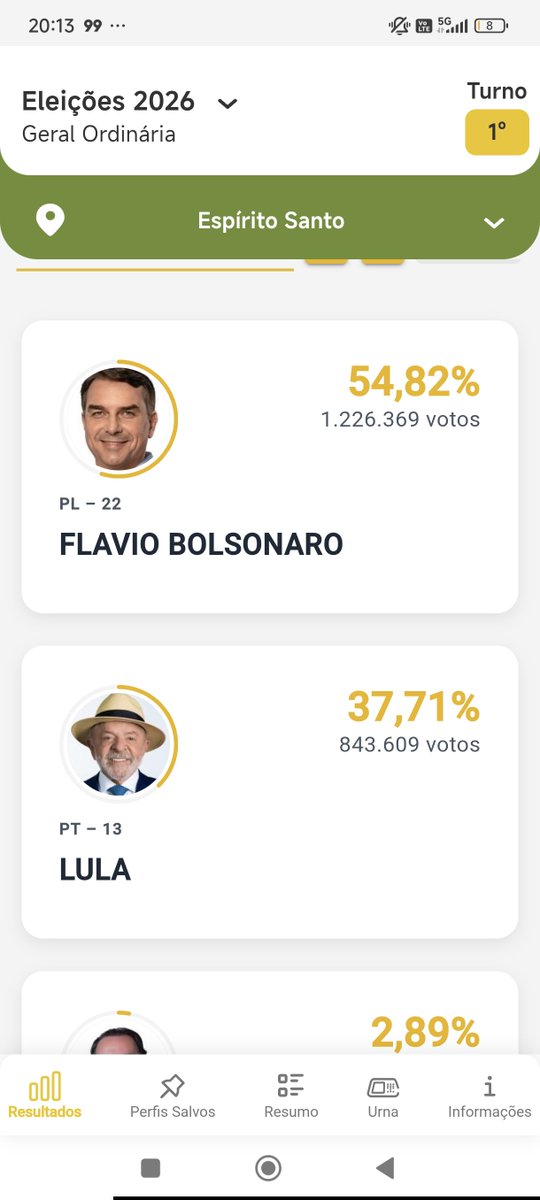
Task: Open the Resultados bar chart icon
Action: (45, 1086)
